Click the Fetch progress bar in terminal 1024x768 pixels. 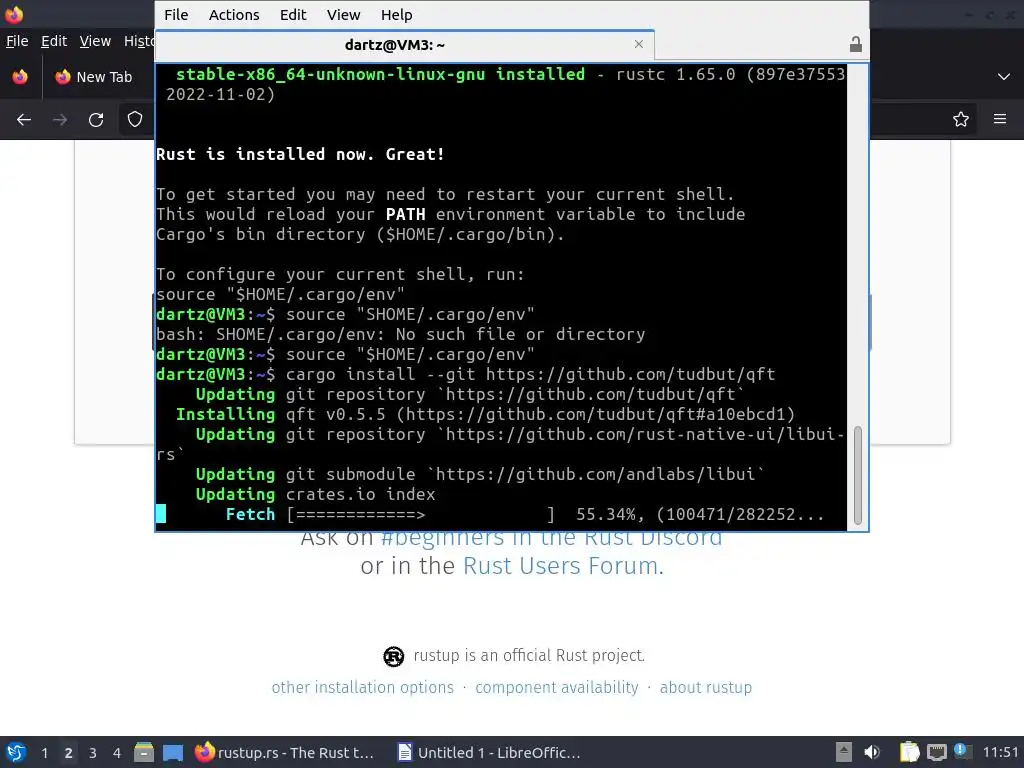tap(421, 515)
